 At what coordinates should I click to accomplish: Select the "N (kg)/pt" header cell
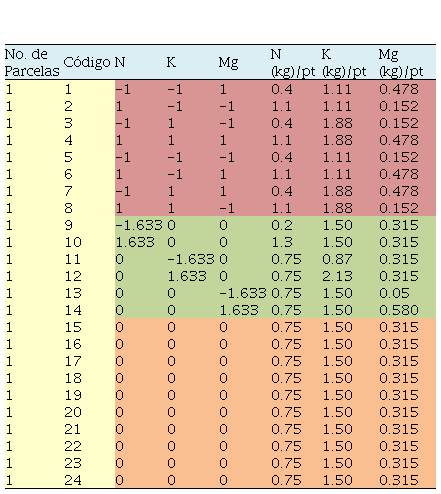(x=293, y=62)
